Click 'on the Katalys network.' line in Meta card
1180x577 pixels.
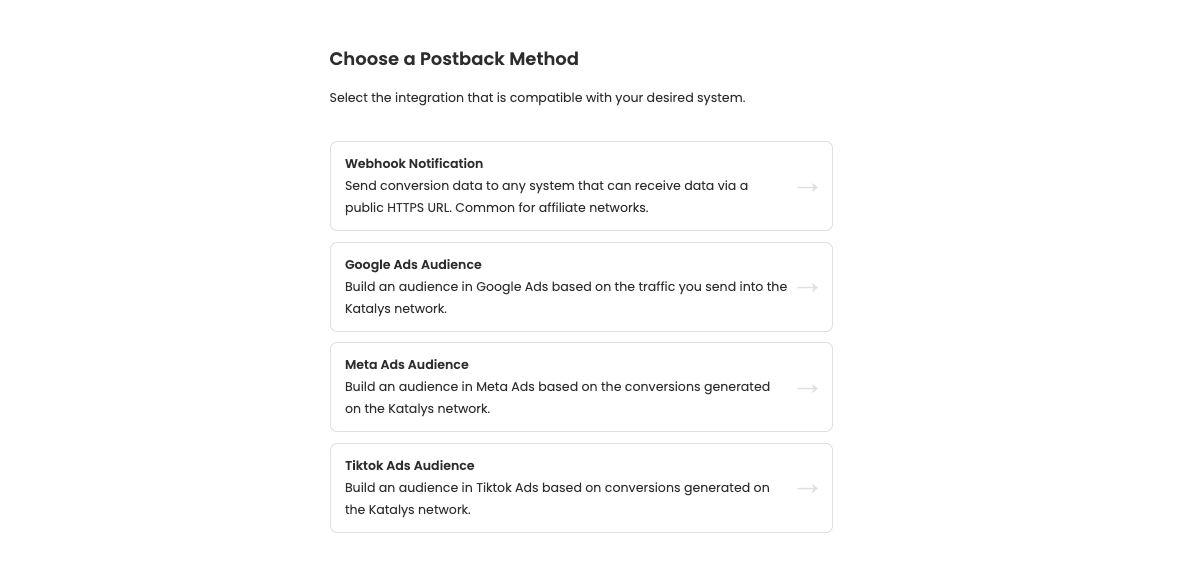(x=417, y=409)
